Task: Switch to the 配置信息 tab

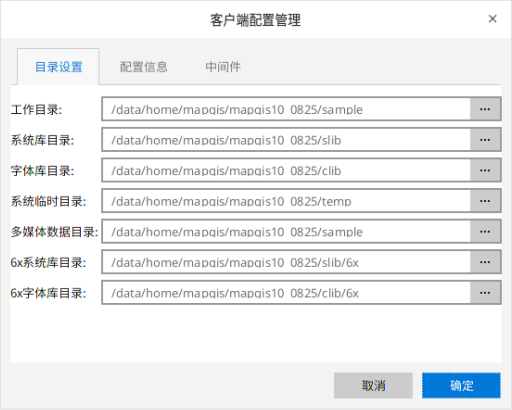Action: (144, 67)
